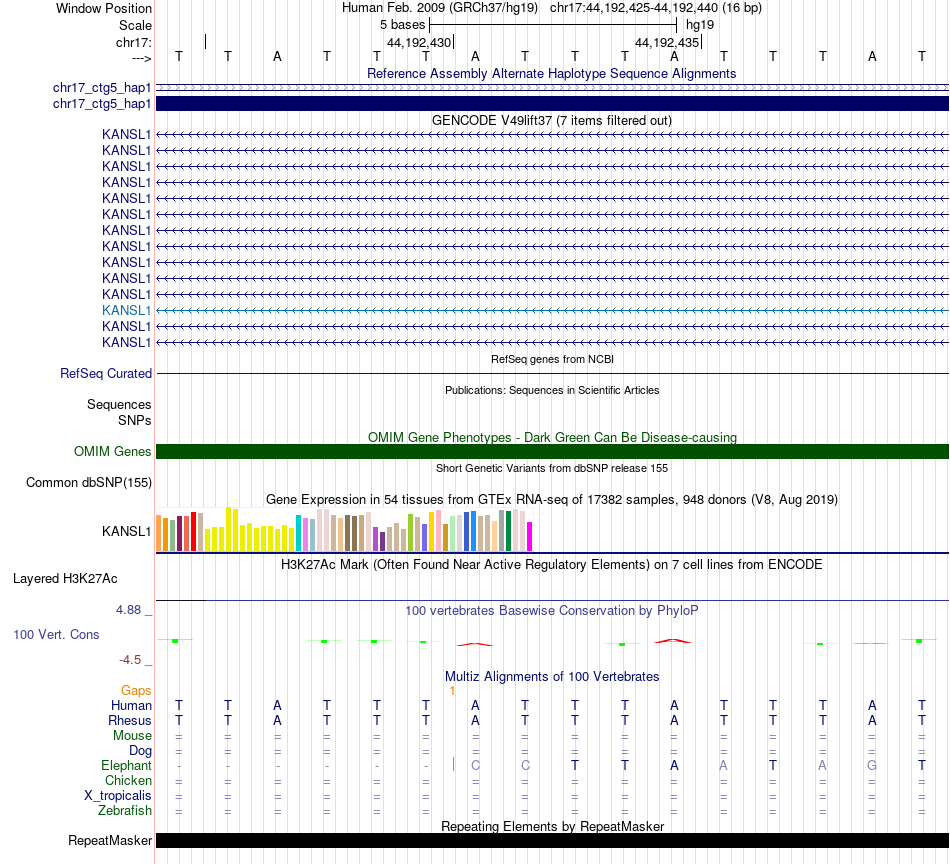
Task: Click the H3K27Ac Mark ENCODE track title
Action: [x=551, y=565]
